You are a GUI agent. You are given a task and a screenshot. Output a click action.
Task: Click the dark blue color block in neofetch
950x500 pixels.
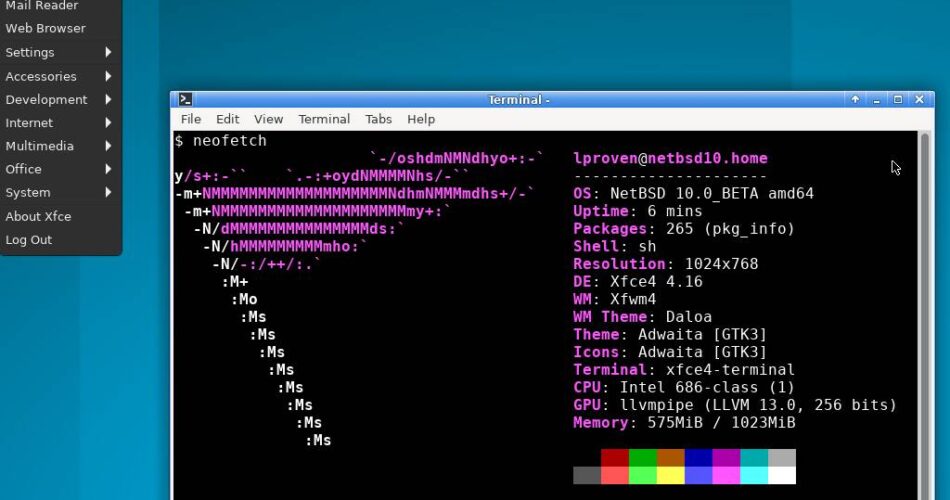point(699,458)
